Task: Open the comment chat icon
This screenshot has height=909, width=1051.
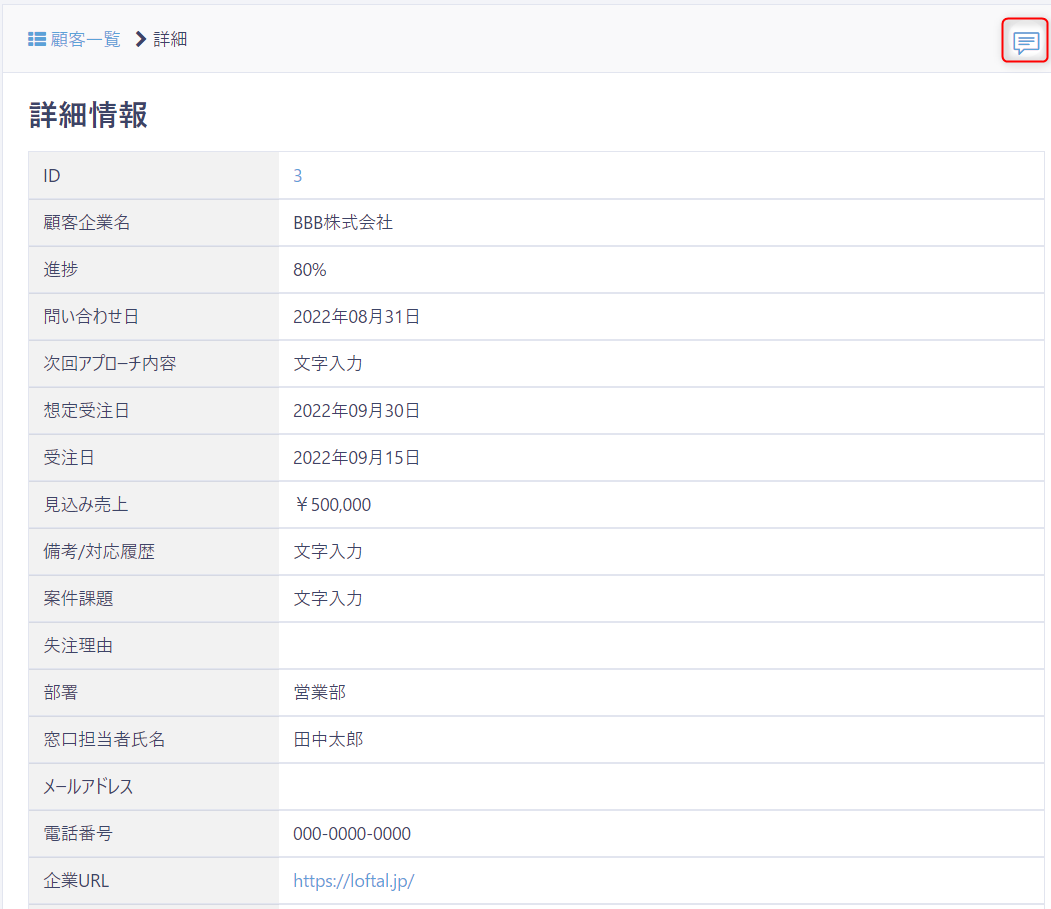Action: tap(1025, 42)
